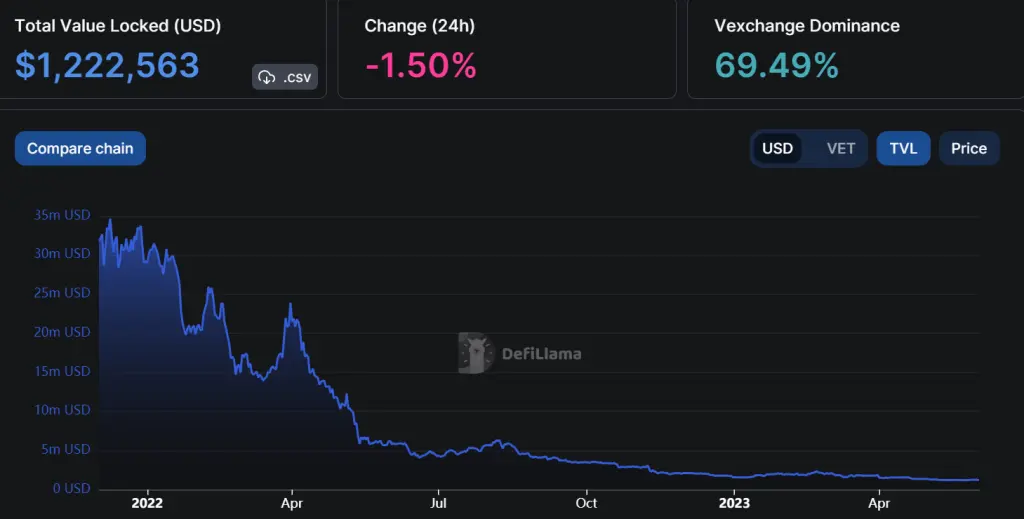Switch denomination to USD

click(x=777, y=148)
